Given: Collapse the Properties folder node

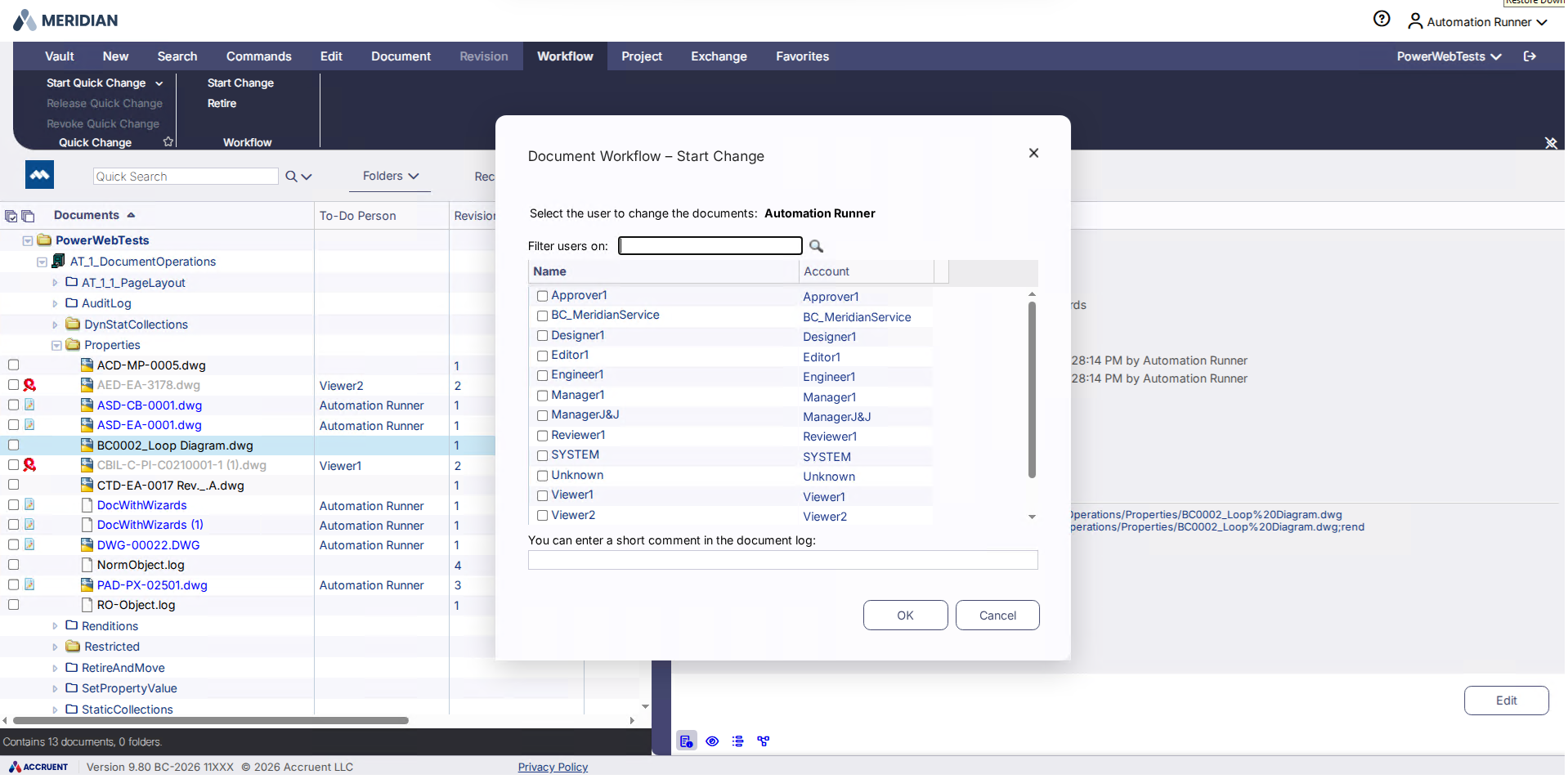Looking at the screenshot, I should tap(56, 346).
